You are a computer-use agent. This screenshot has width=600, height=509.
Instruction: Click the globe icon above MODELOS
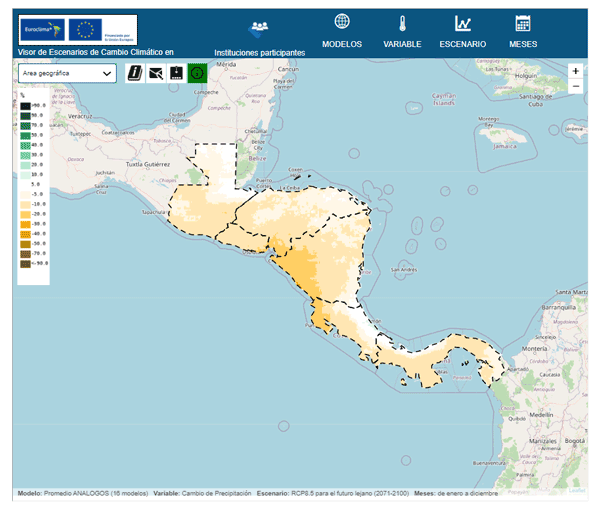342,22
